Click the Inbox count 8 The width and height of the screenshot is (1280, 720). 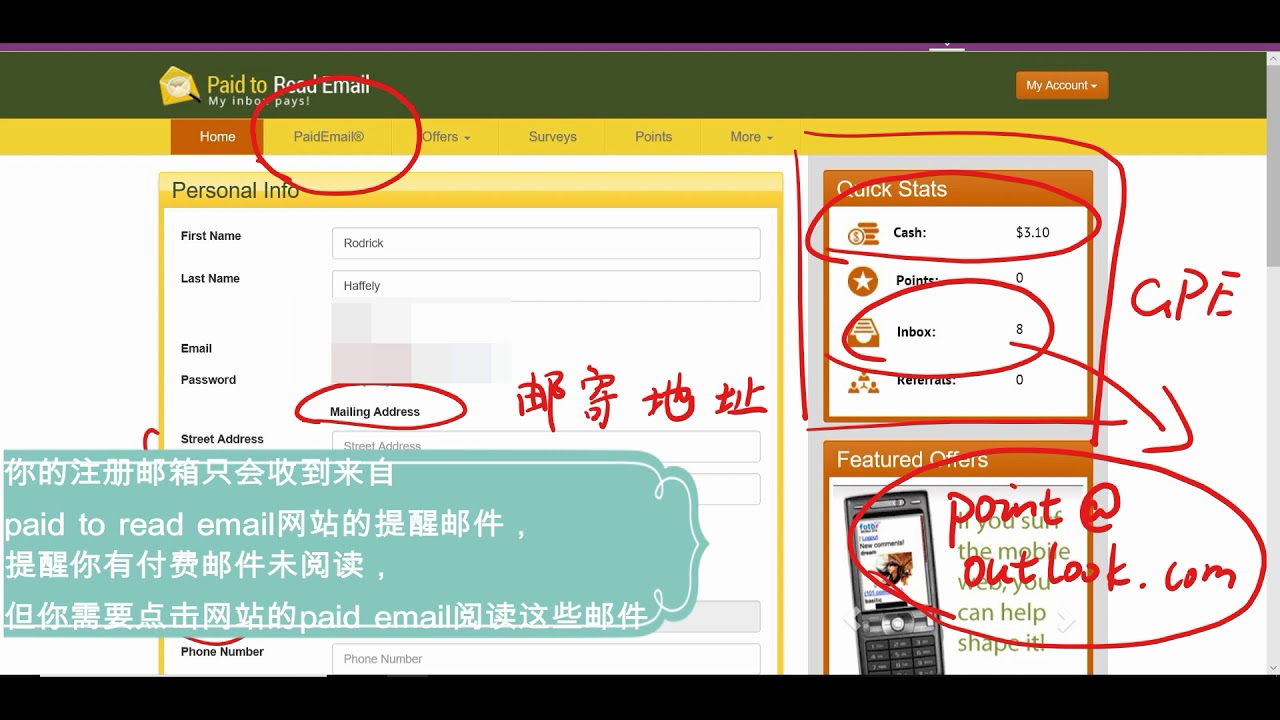point(1019,329)
